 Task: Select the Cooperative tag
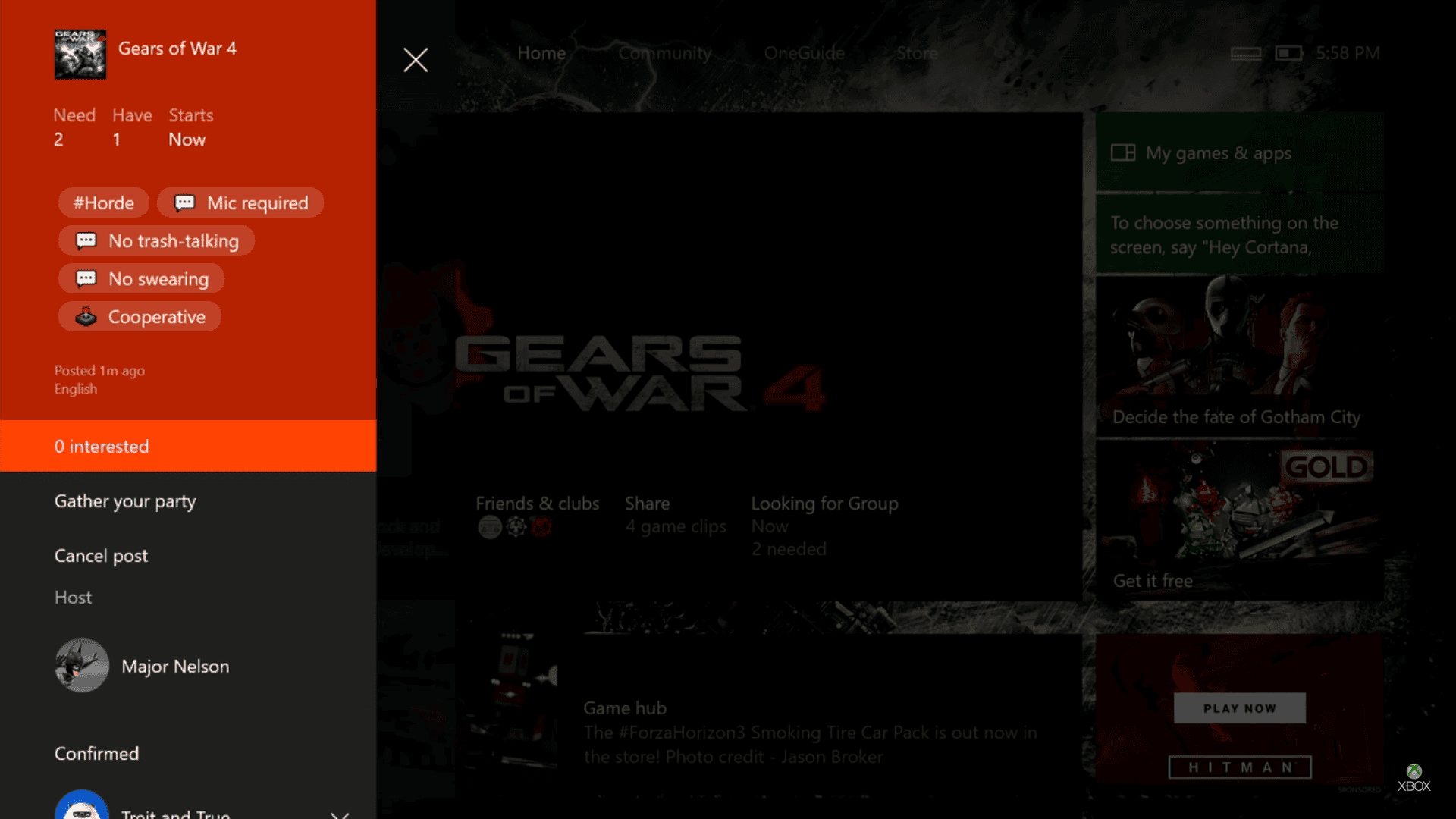(x=140, y=316)
